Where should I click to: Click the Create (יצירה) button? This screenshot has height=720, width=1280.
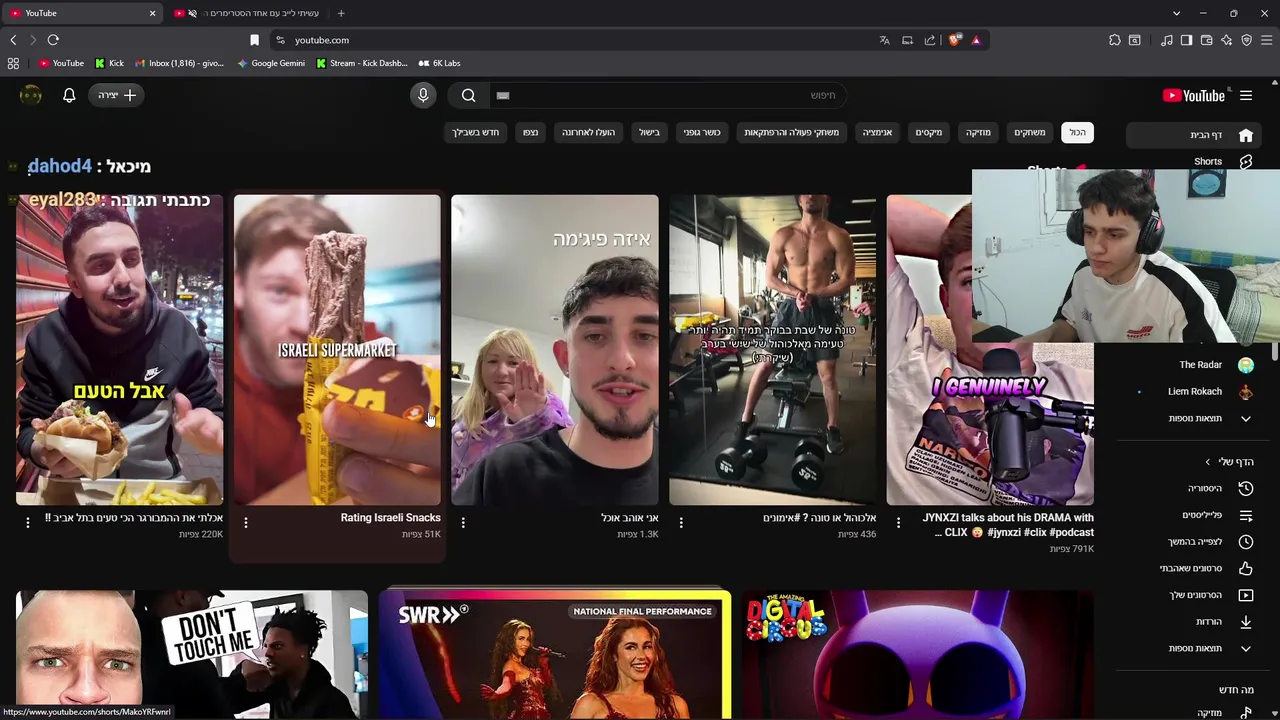(x=117, y=95)
